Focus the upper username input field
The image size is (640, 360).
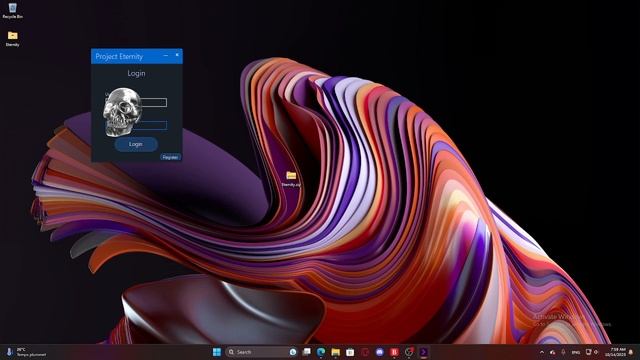(x=153, y=102)
